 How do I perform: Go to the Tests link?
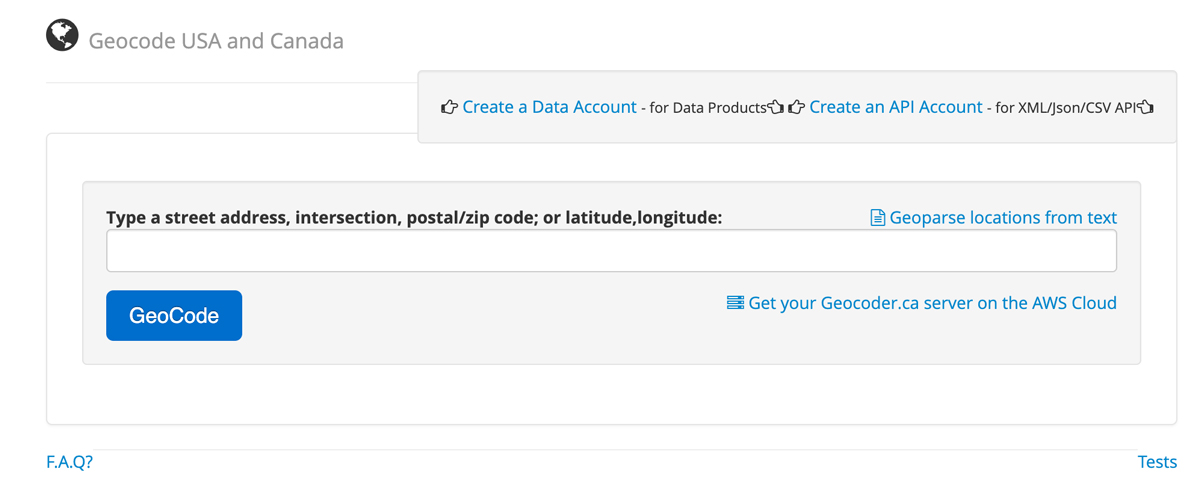click(x=1157, y=462)
